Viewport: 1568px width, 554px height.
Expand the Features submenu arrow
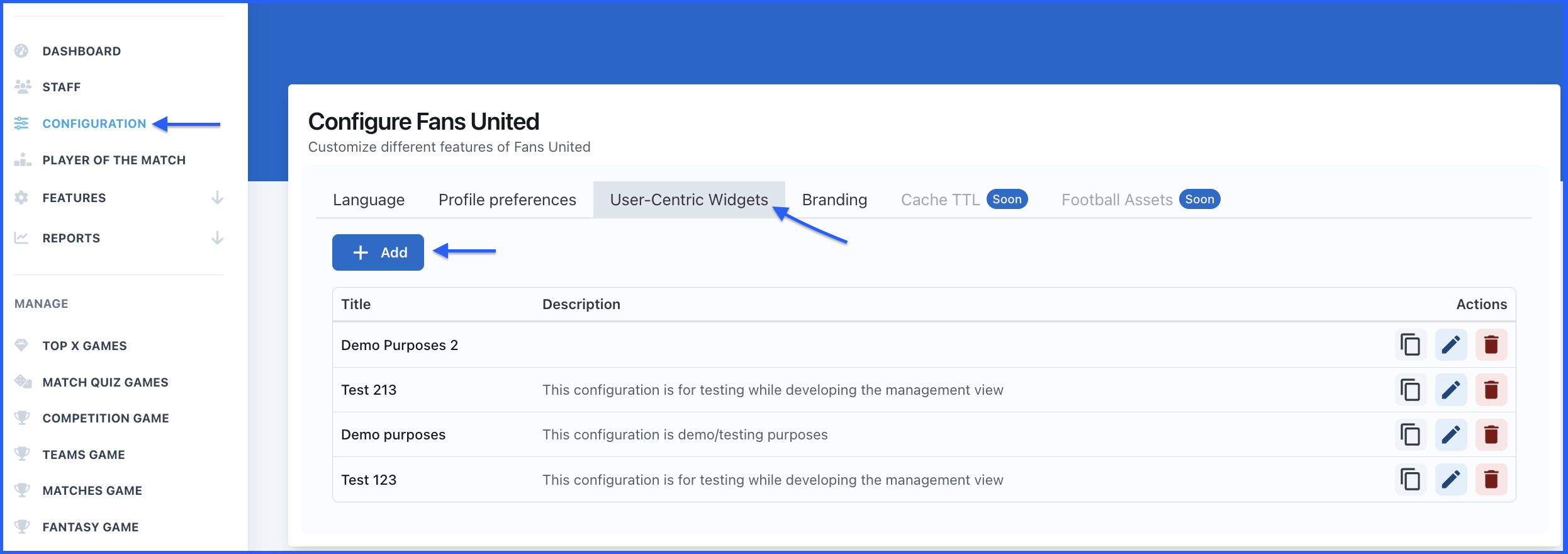(x=217, y=198)
